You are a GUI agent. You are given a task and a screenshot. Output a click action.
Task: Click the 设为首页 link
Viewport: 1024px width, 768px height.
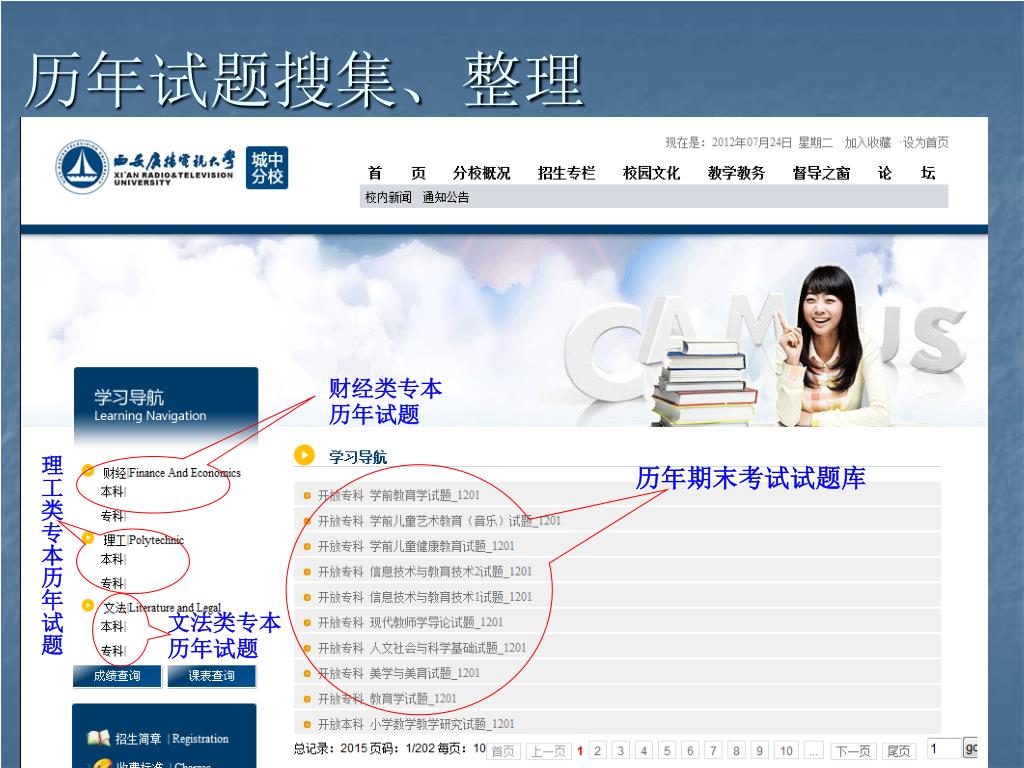[x=925, y=142]
